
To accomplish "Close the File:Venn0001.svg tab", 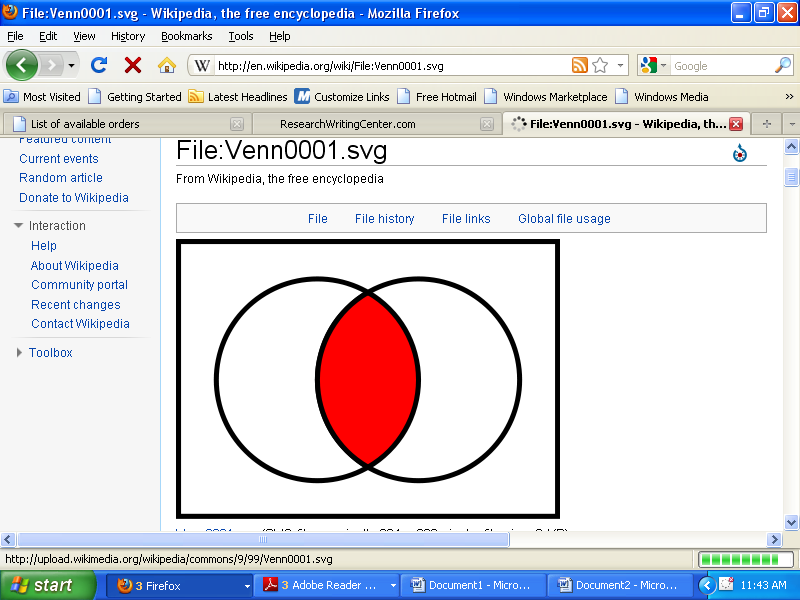I will click(736, 124).
